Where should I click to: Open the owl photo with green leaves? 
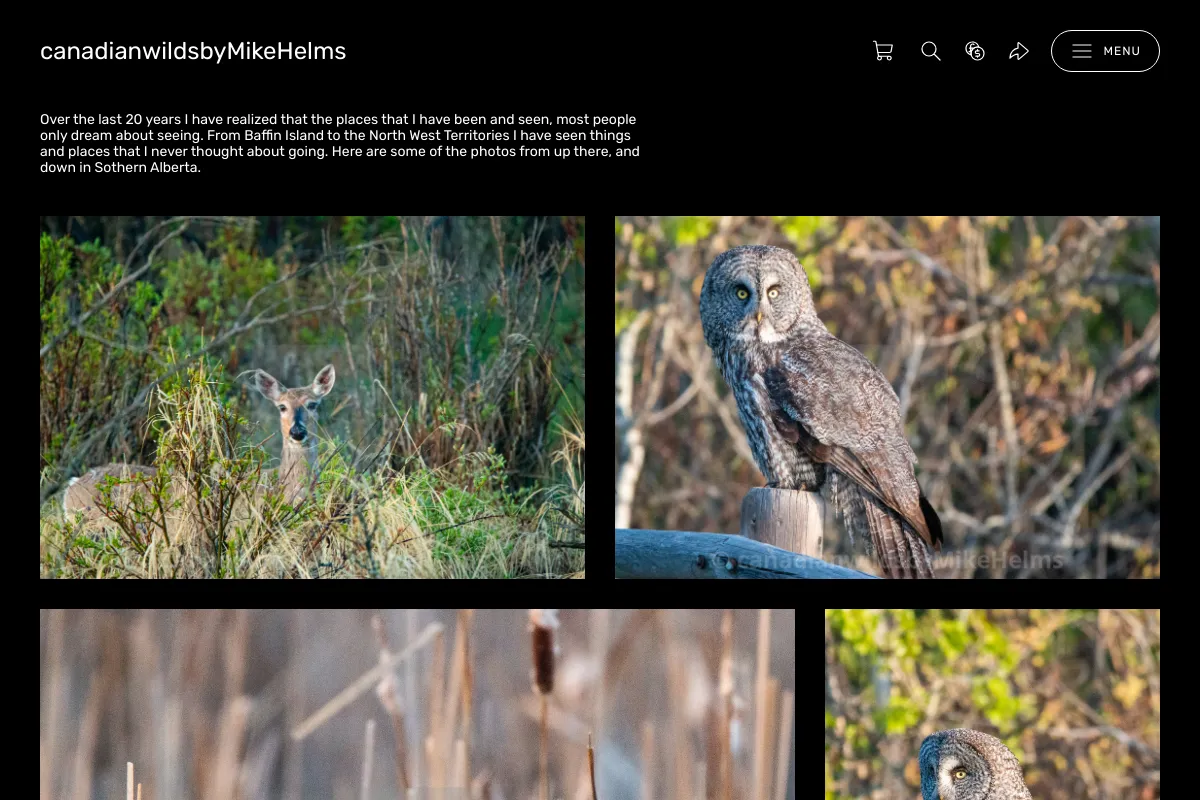[x=992, y=704]
